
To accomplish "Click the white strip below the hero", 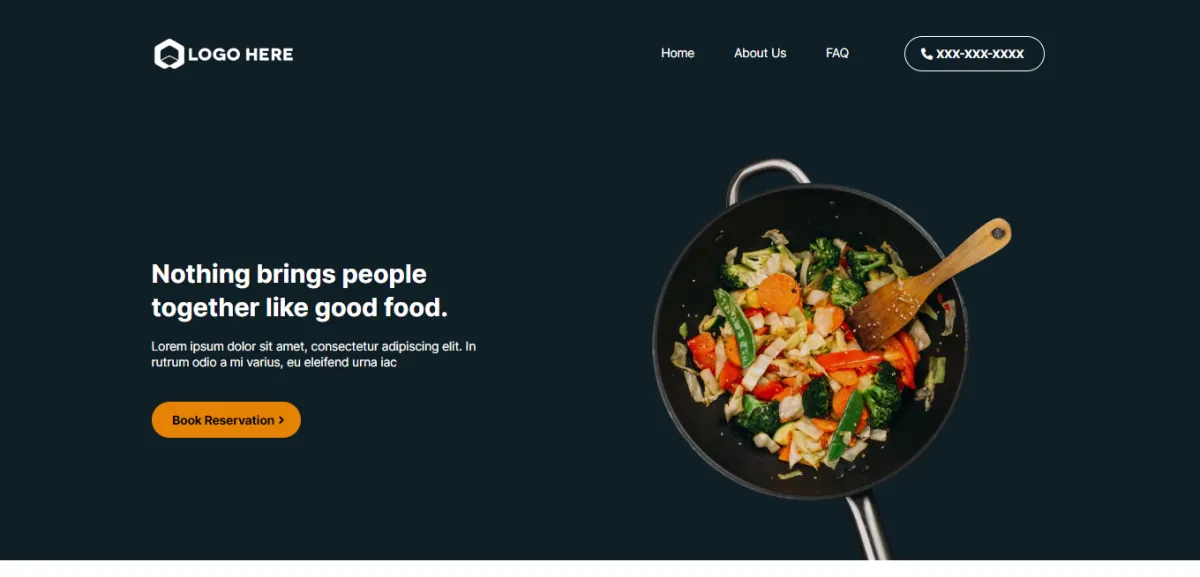I will point(600,568).
